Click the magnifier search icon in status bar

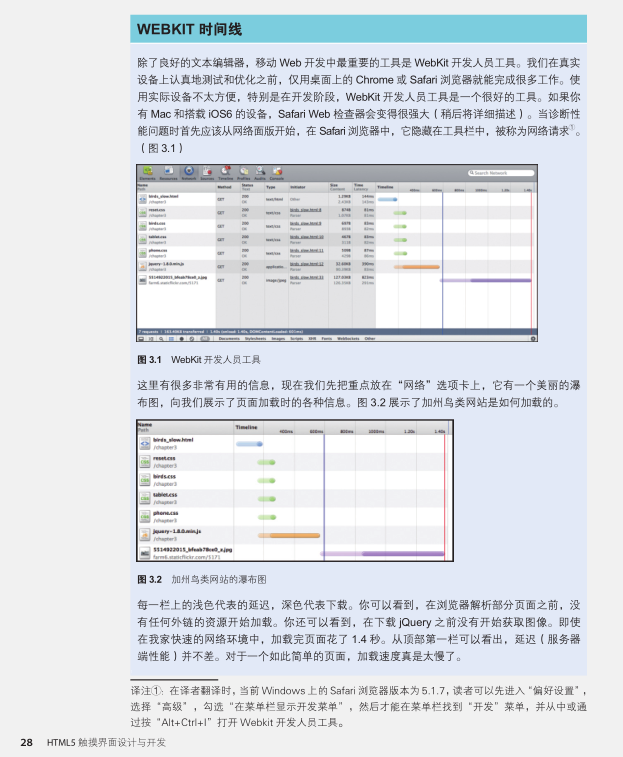click(161, 338)
